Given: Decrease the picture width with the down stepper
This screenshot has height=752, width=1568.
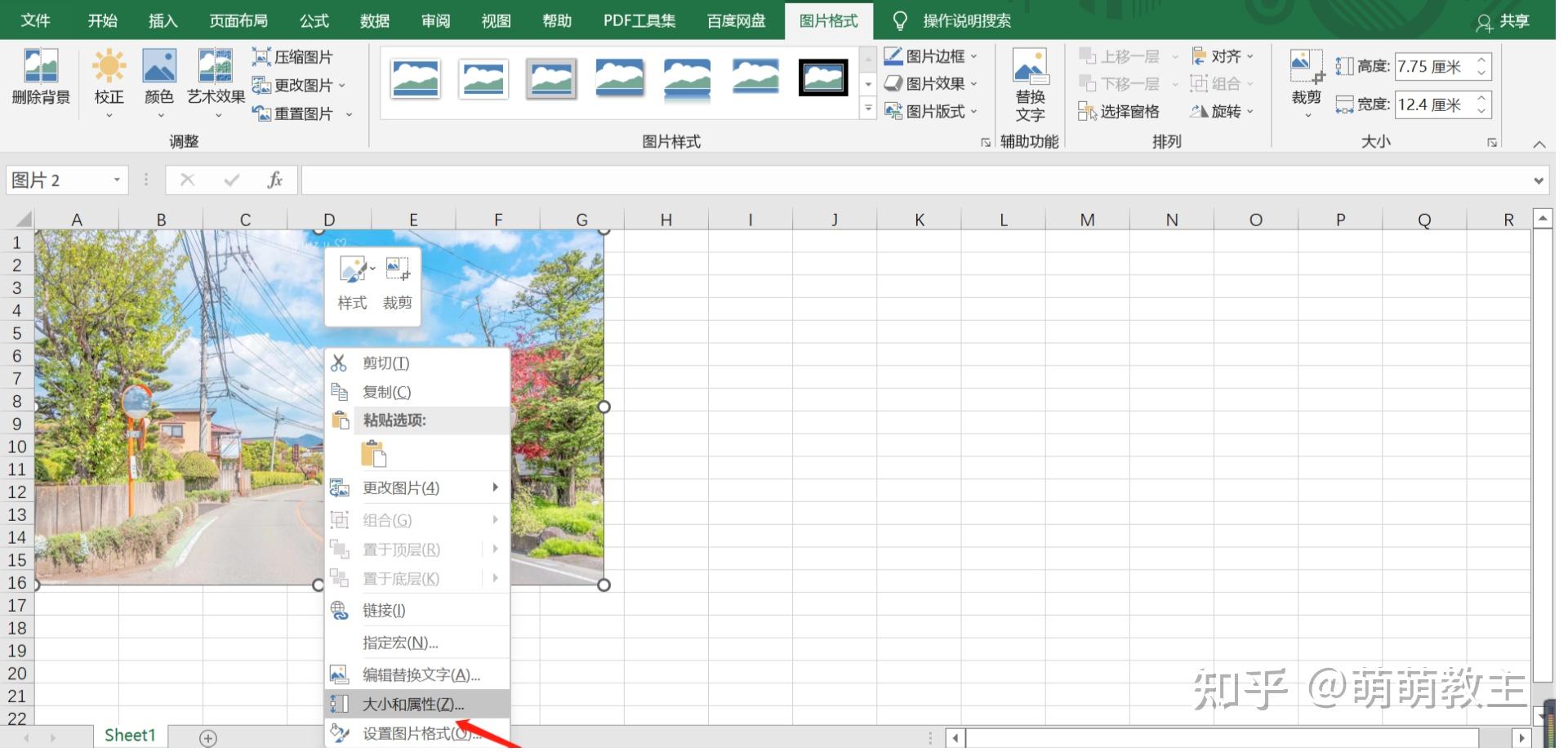Looking at the screenshot, I should tap(1481, 111).
